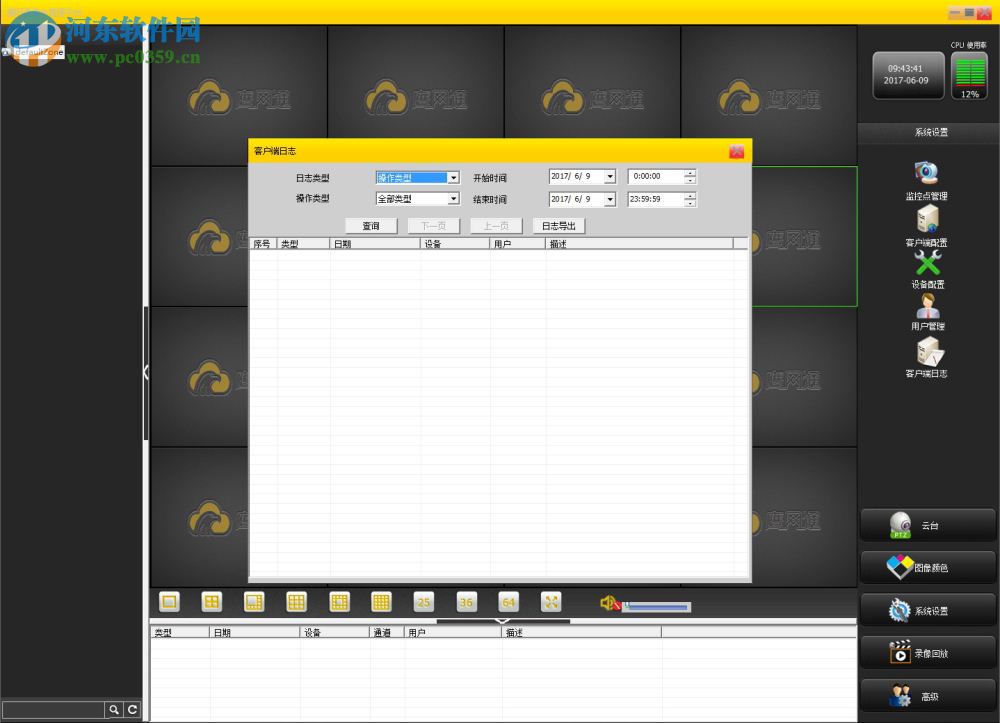Image resolution: width=1000 pixels, height=723 pixels.
Task: Click bottom panel 用户 column header
Action: coord(453,632)
